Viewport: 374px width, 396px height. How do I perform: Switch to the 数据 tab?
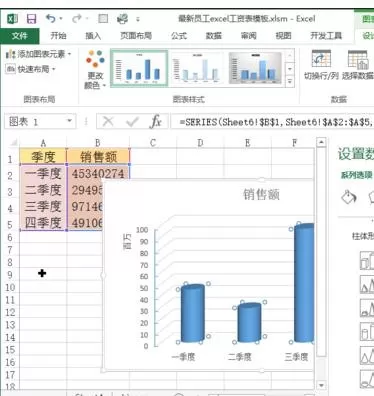coord(214,36)
